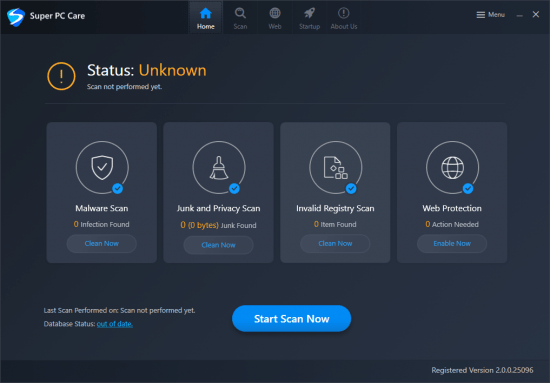Open the About Us info tab
This screenshot has width=550, height=383.
(344, 18)
